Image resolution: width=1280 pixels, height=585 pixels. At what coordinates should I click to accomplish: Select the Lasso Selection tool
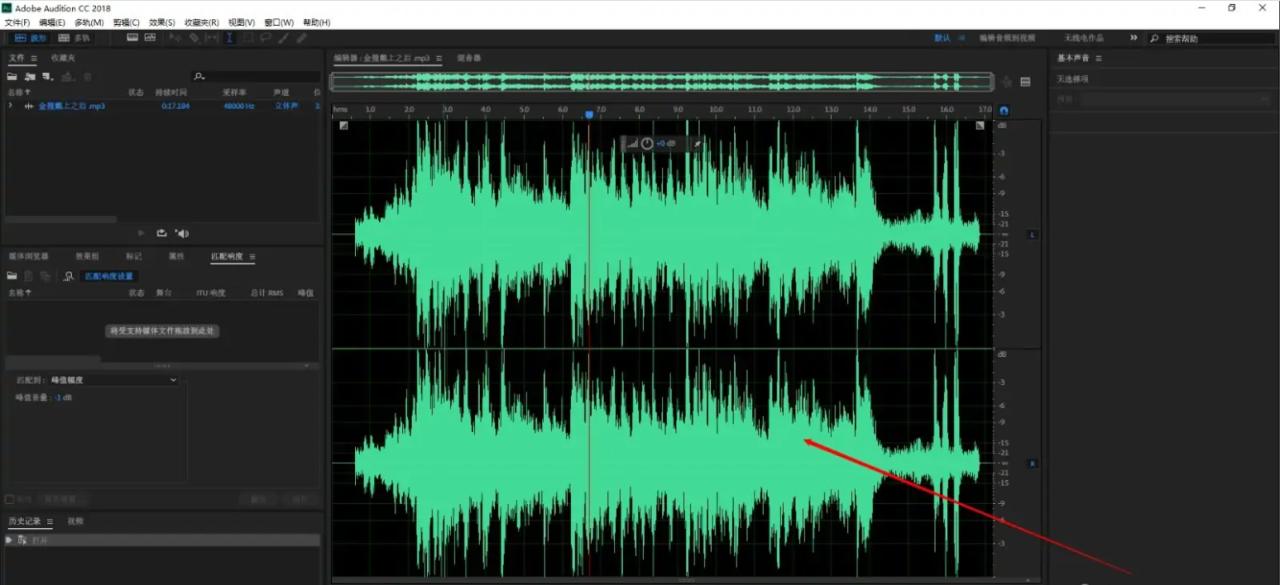pyautogui.click(x=265, y=38)
